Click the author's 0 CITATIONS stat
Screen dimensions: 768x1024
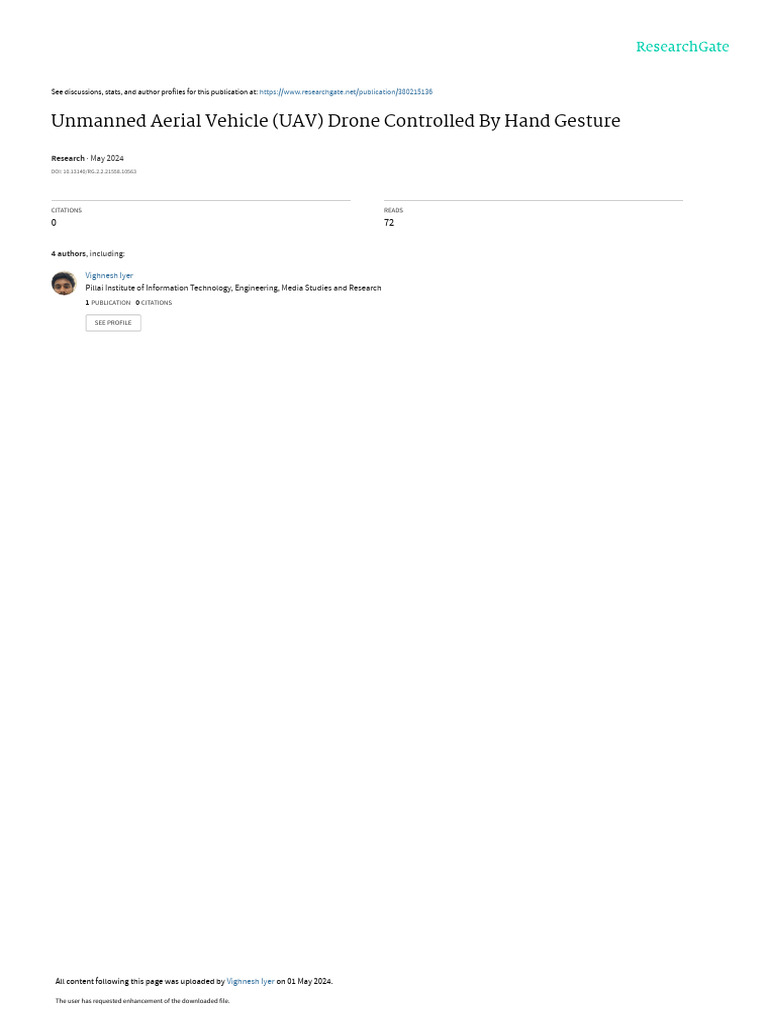tap(153, 303)
